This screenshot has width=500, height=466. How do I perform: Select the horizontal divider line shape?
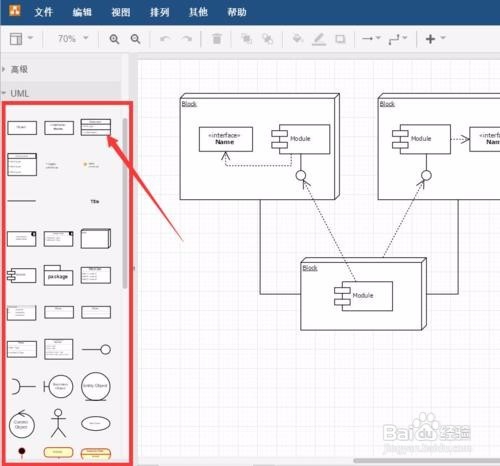(x=22, y=201)
